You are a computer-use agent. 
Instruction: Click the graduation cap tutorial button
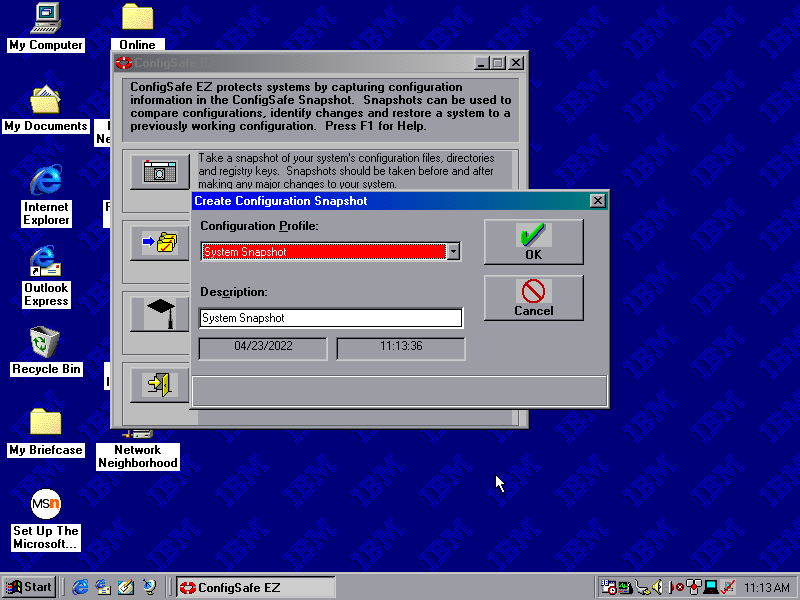(159, 313)
